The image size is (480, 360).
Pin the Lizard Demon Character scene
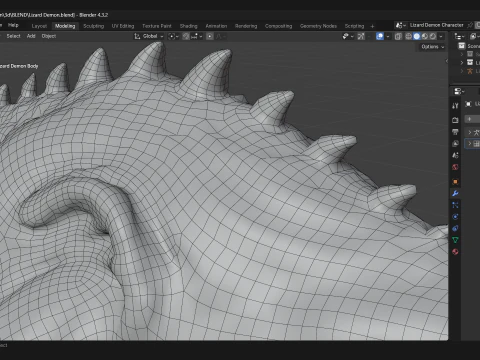pos(470,25)
